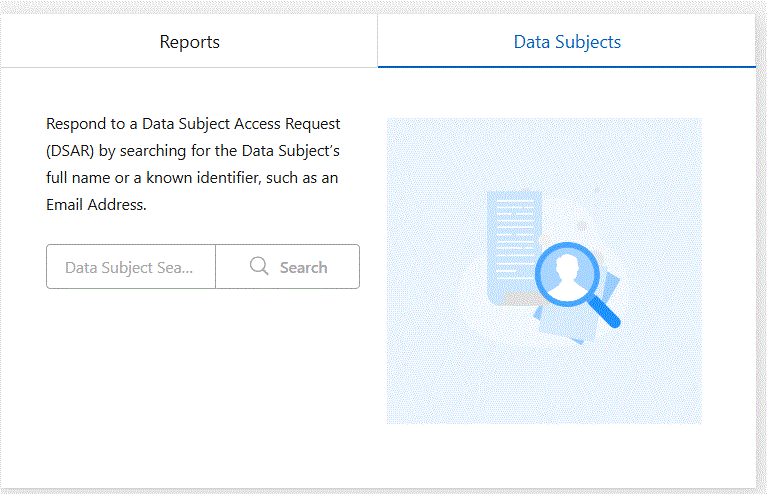
Task: Switch to the Reports tab
Action: (x=189, y=42)
